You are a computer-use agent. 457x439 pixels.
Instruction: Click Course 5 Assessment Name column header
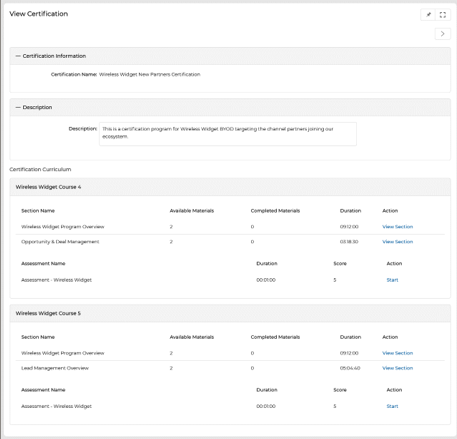(43, 390)
